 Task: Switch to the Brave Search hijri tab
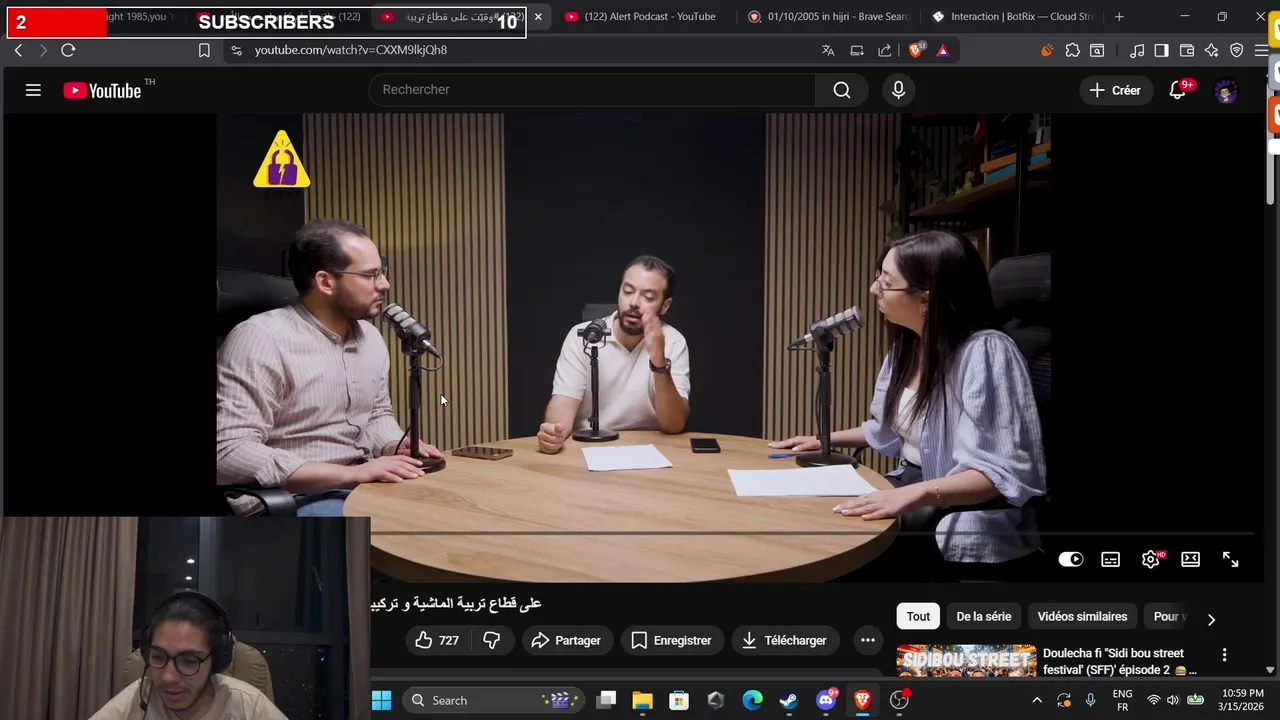pos(830,16)
